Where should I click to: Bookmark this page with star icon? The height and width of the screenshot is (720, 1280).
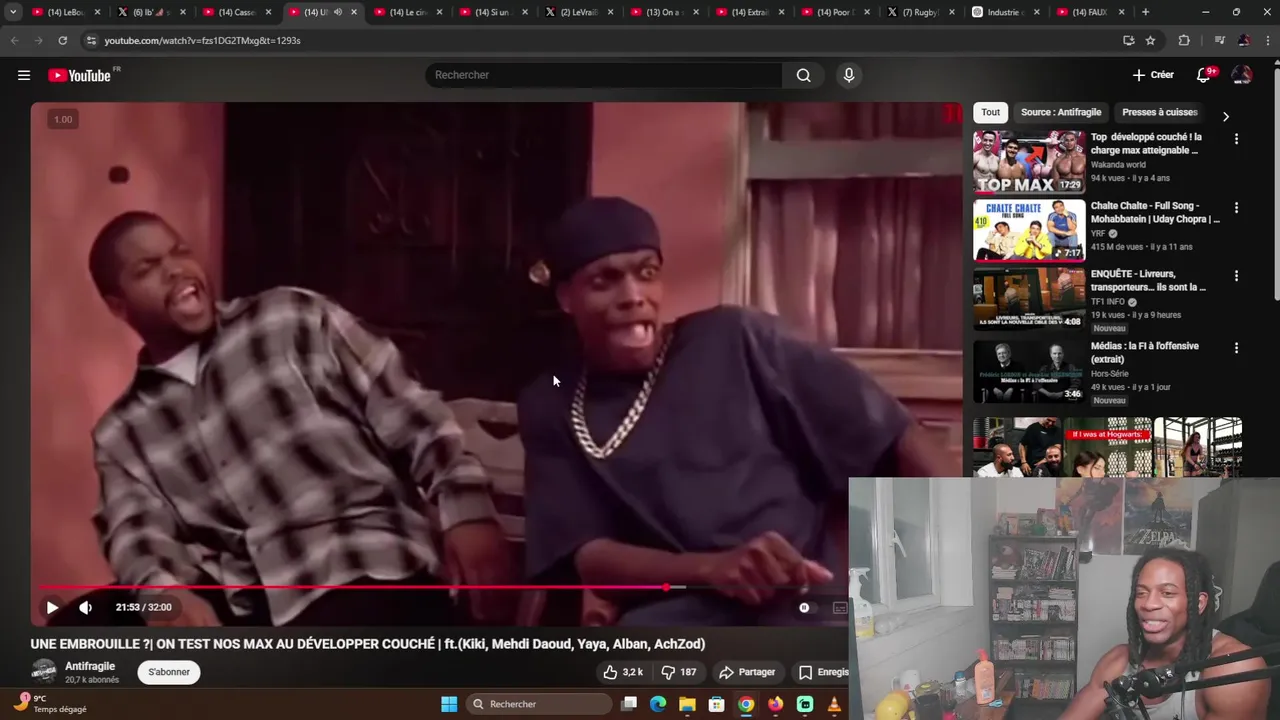[x=1151, y=40]
